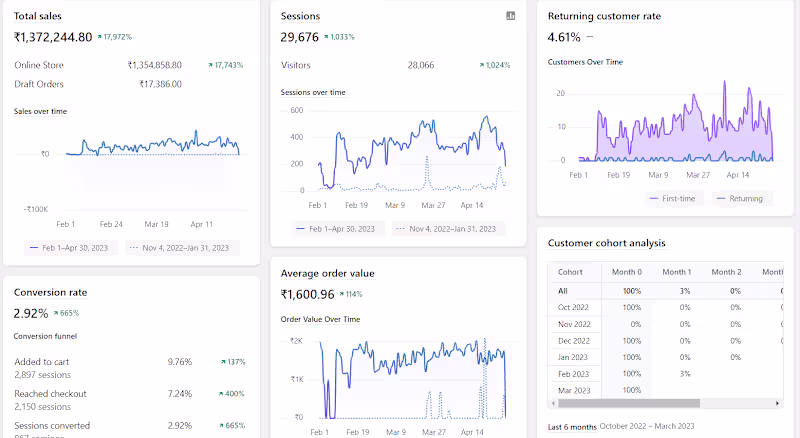Click the Online Store 17,743% trend arrow
Screen dimensions: 800x438
click(212, 65)
